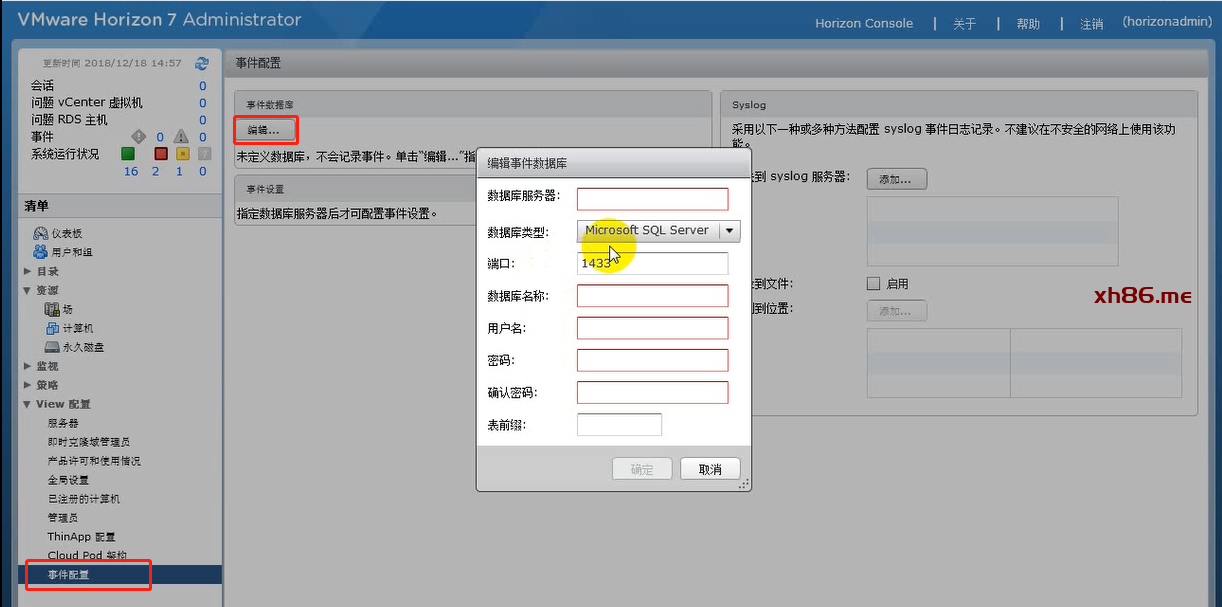
Task: Collapse the View 配置 tree section
Action: [28, 404]
